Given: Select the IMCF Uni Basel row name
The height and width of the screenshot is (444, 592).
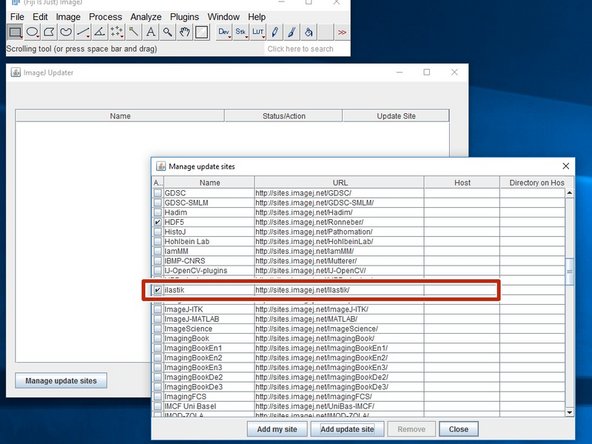Looking at the screenshot, I should coord(190,406).
